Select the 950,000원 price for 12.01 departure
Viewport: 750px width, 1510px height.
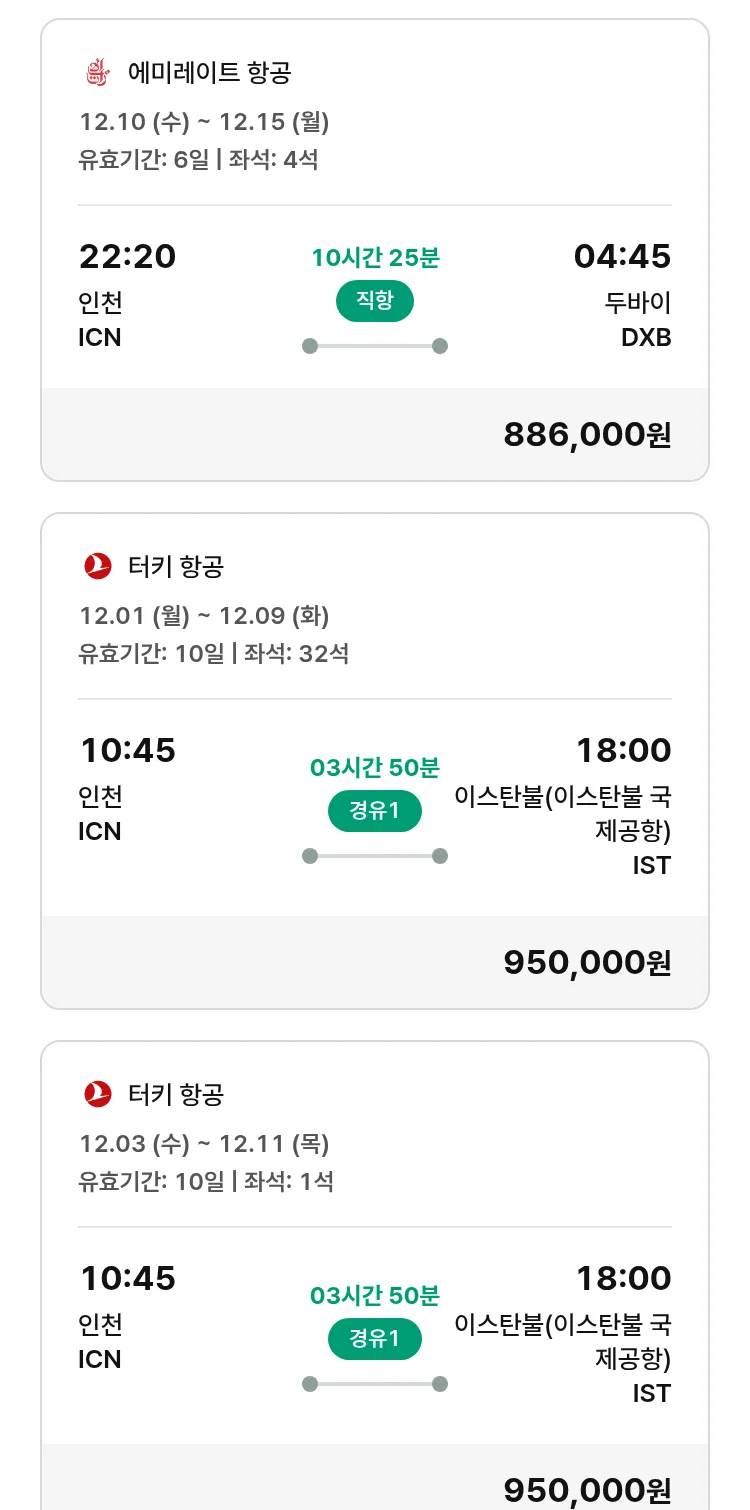(586, 962)
